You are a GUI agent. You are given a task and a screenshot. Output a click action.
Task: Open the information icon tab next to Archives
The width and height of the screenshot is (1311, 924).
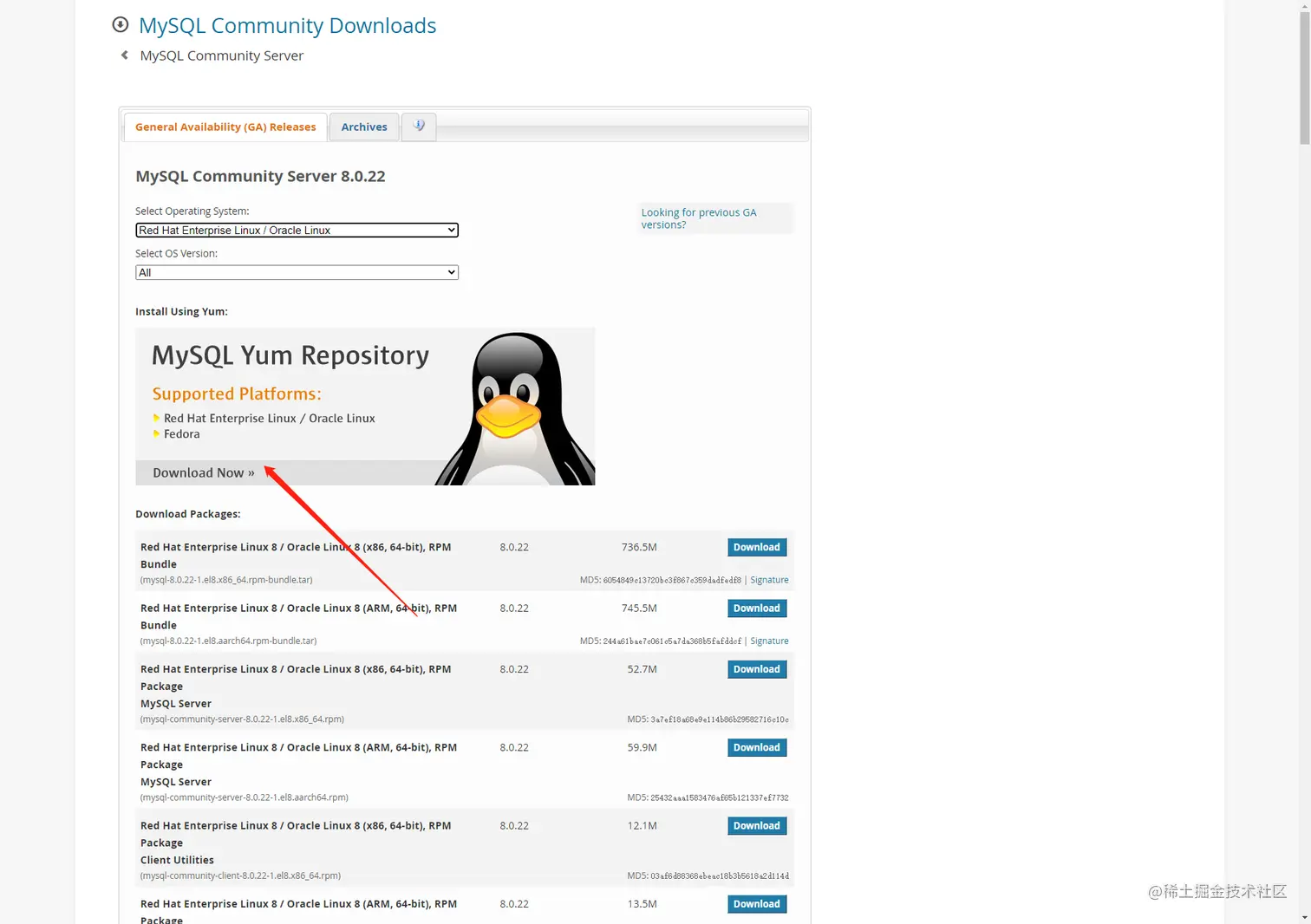[x=419, y=127]
